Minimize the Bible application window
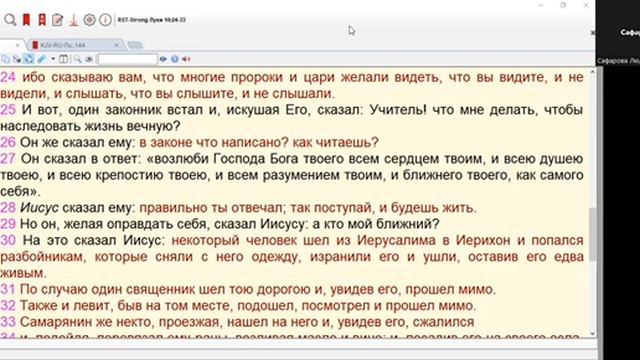This screenshot has height=360, width=640. point(541,5)
